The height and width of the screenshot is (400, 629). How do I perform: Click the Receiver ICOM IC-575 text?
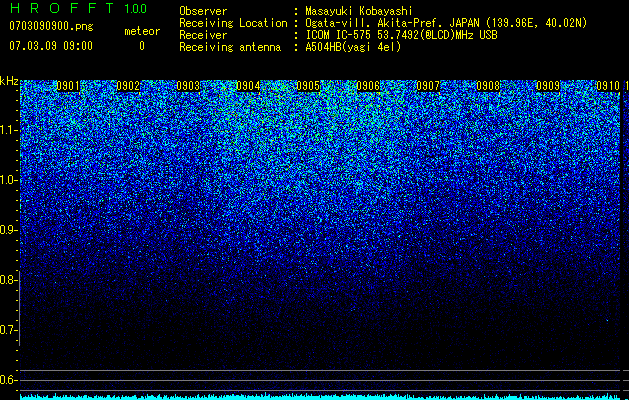[x=401, y=35]
